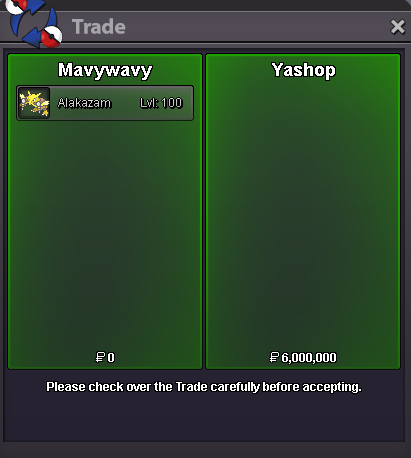
Task: Click the Trade swap-arrows Pokéball icon
Action: pos(33,23)
